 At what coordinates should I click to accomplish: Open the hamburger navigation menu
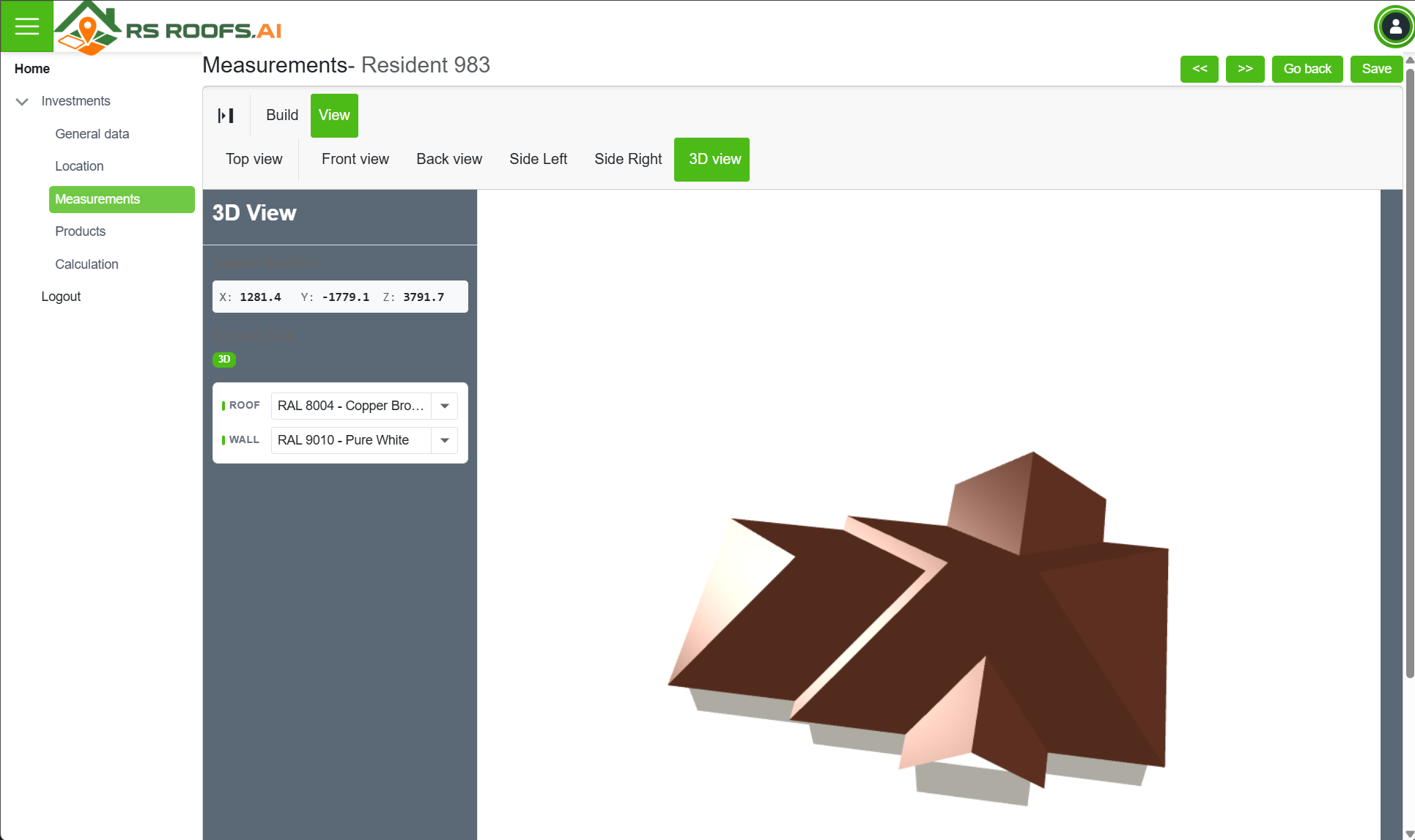(27, 26)
